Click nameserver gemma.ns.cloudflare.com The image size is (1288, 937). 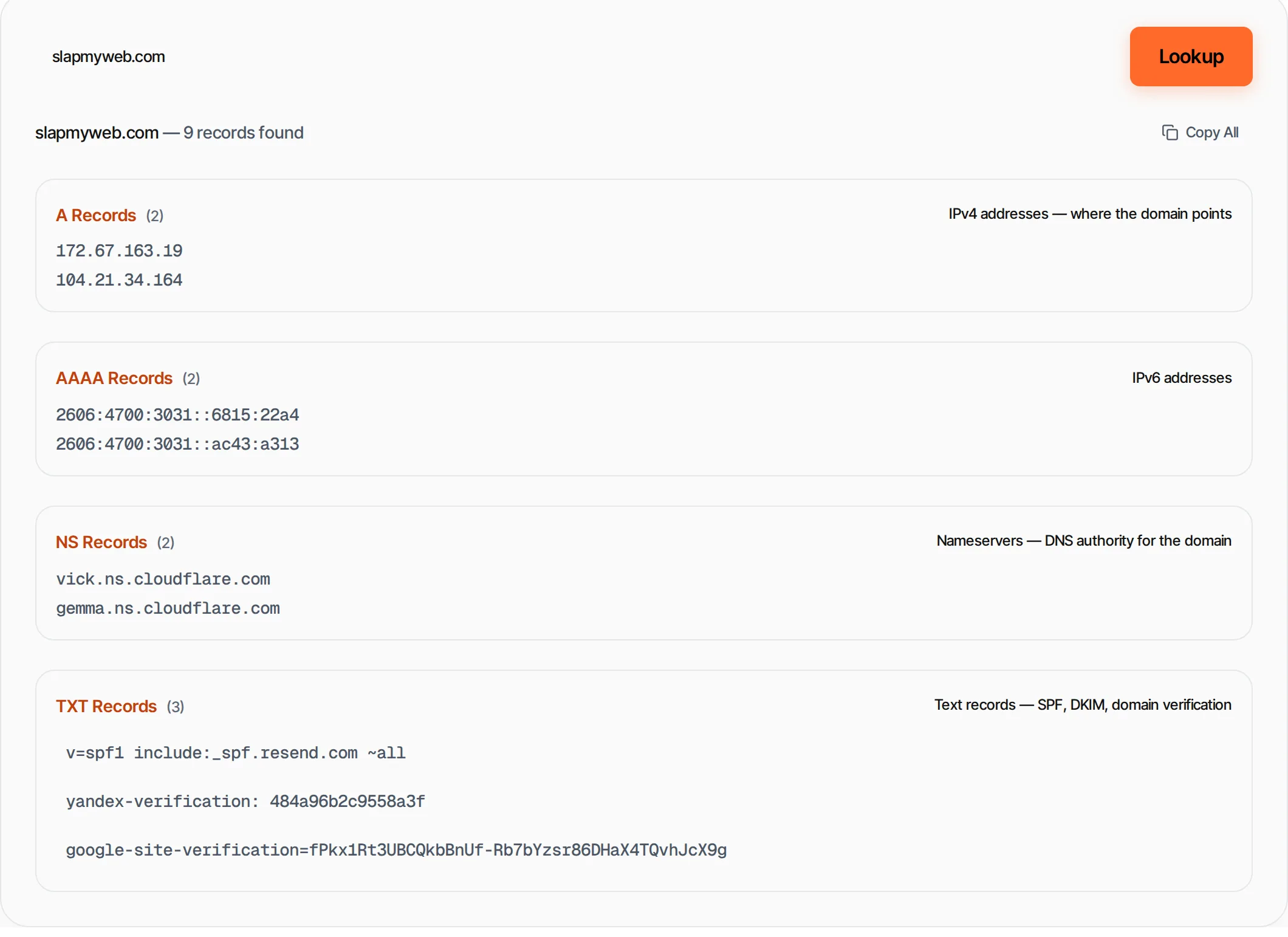(168, 608)
